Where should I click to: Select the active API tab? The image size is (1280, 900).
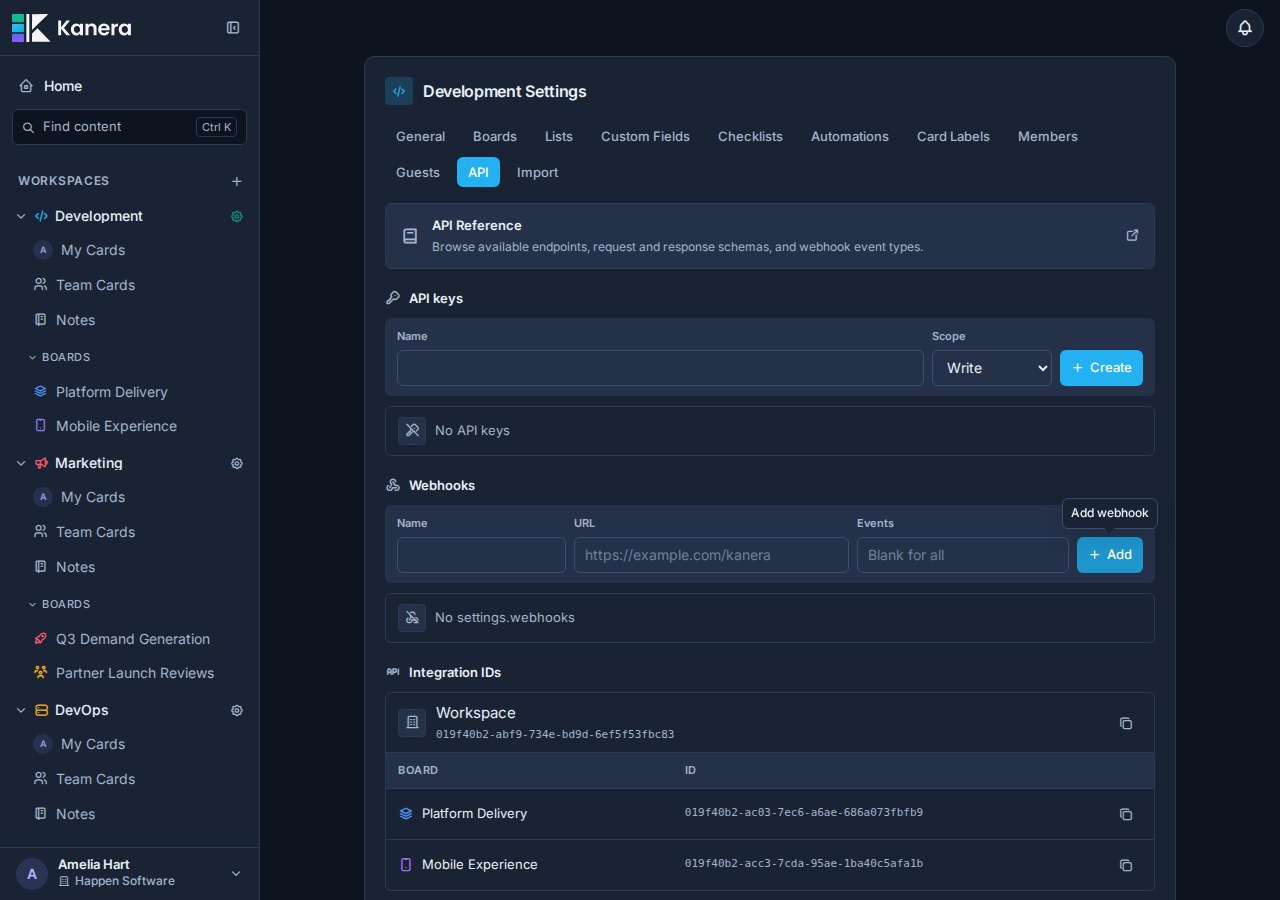478,172
